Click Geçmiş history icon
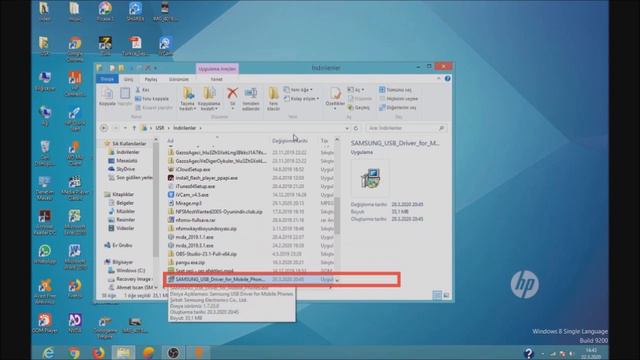The width and height of the screenshot is (640, 360). [359, 108]
